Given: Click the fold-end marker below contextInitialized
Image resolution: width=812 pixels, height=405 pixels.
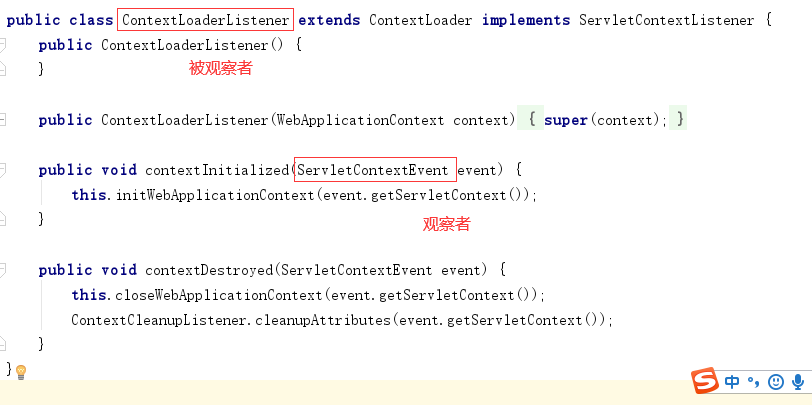Looking at the screenshot, I should 2,220.
